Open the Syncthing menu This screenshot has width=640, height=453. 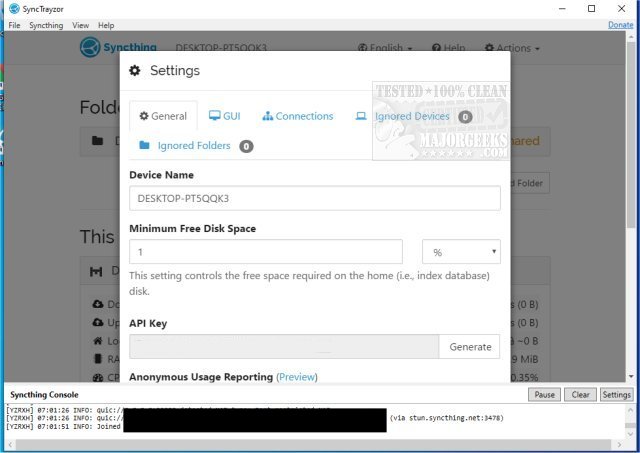46,25
